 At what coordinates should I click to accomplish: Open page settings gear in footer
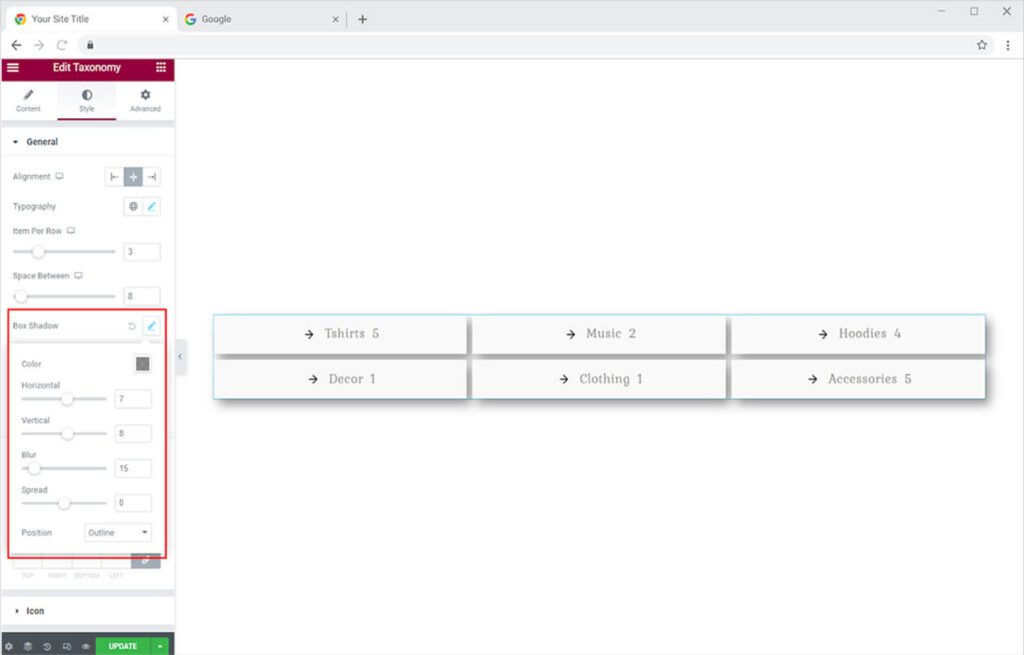click(x=10, y=646)
